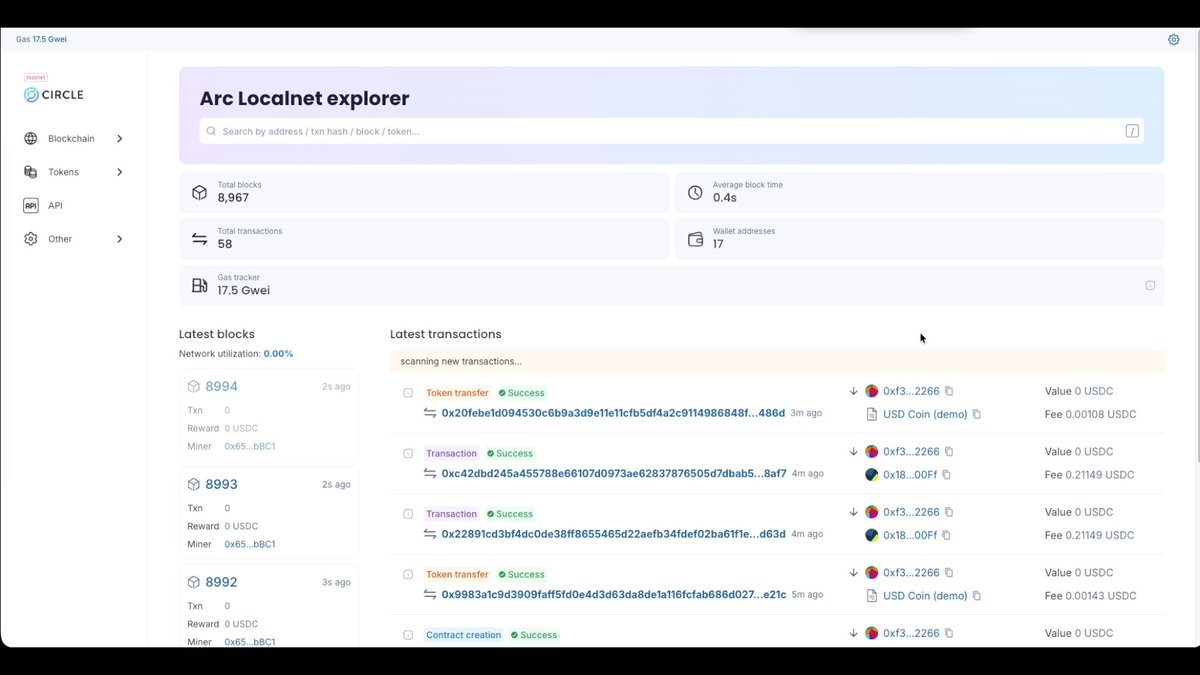Click the info icon on the Gas tracker card
The width and height of the screenshot is (1200, 675).
tap(1150, 285)
